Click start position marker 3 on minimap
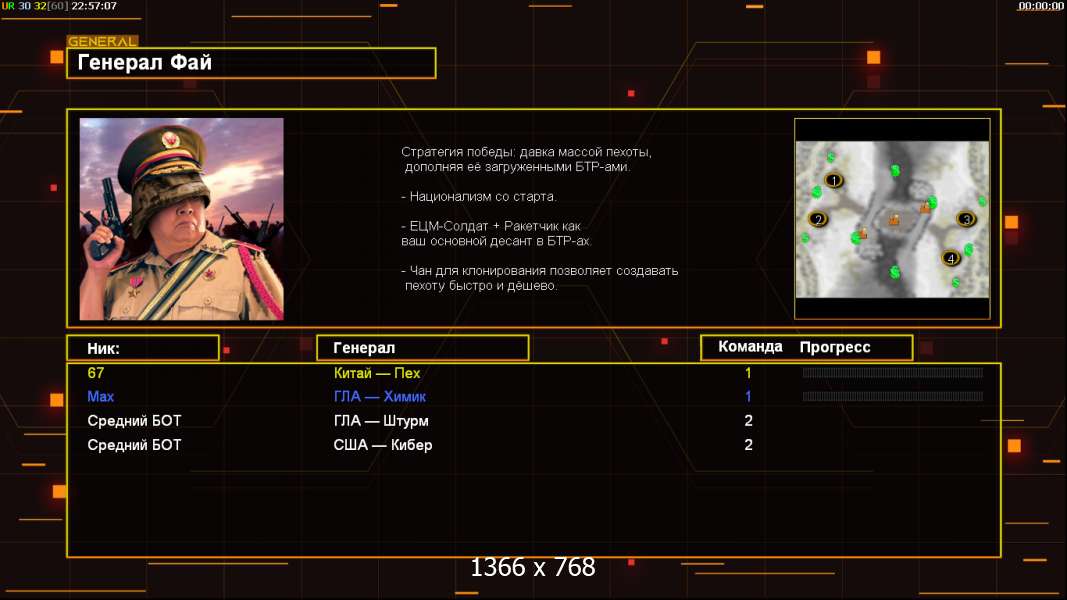 point(966,219)
